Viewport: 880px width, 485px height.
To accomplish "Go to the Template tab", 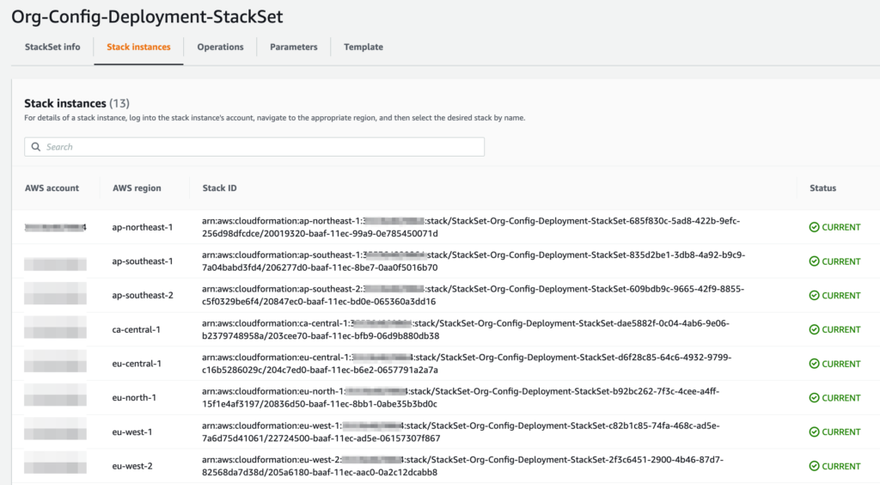I will tap(363, 47).
